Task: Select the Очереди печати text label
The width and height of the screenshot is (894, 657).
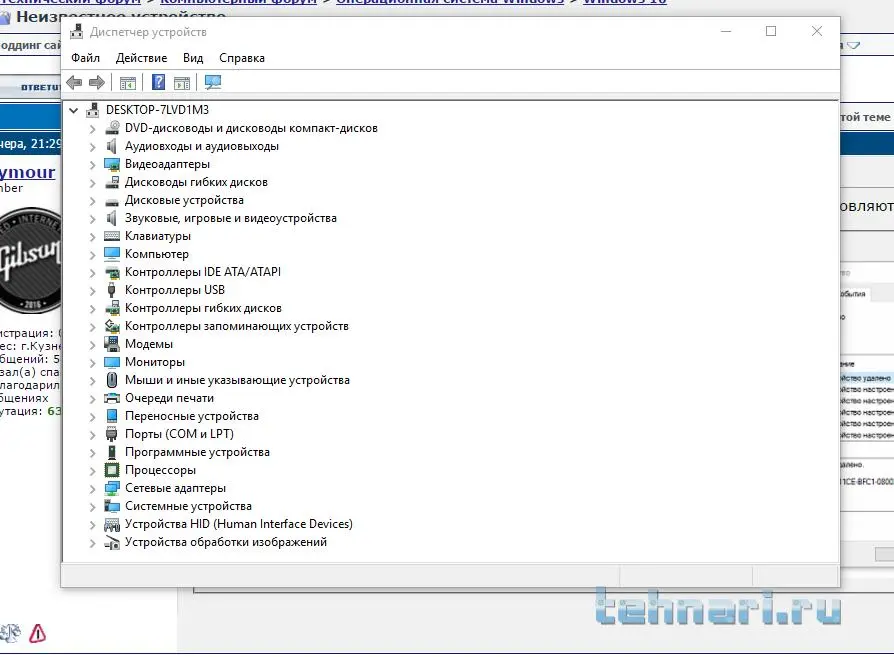Action: tap(169, 398)
